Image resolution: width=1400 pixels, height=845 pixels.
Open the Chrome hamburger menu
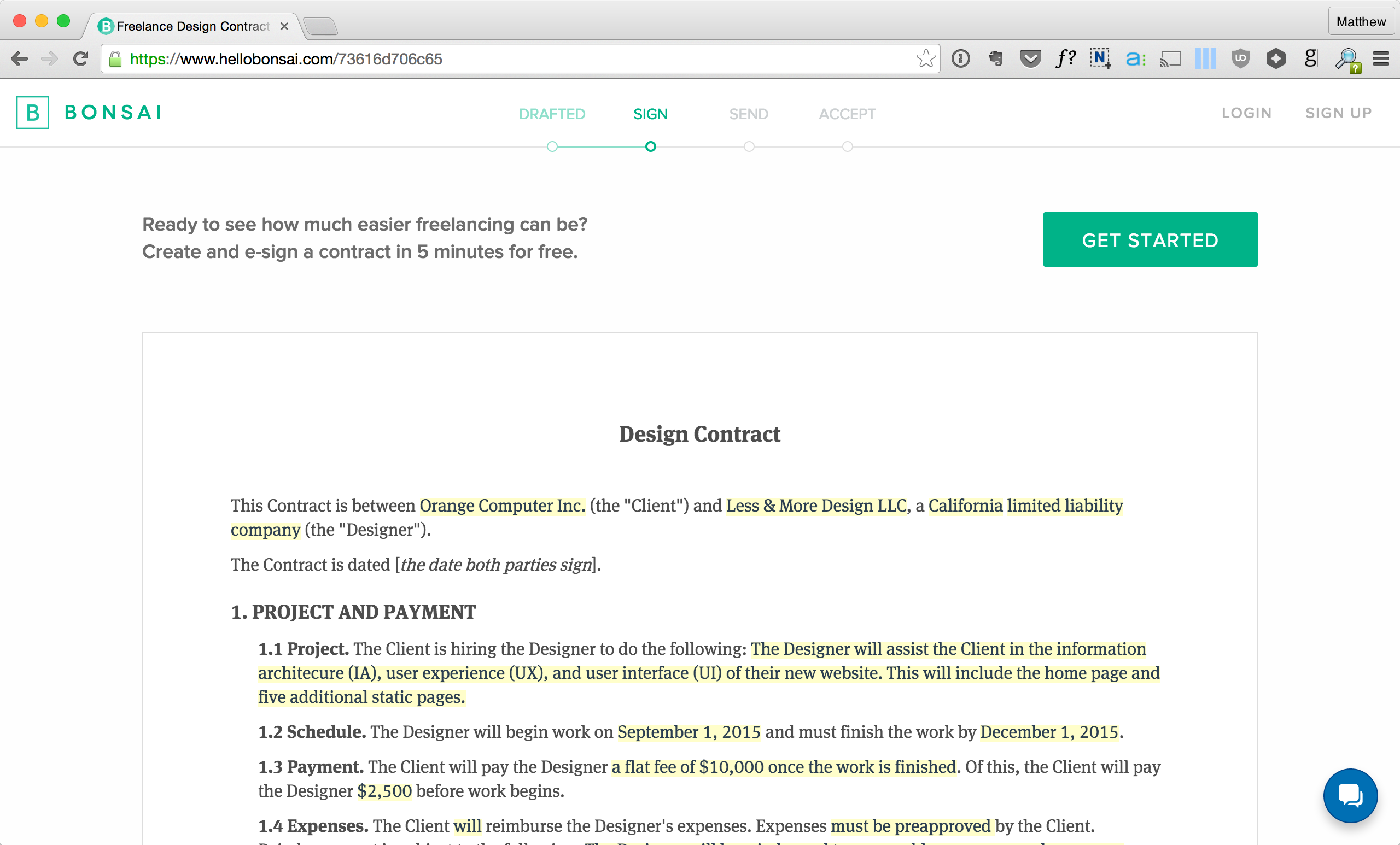(1381, 58)
